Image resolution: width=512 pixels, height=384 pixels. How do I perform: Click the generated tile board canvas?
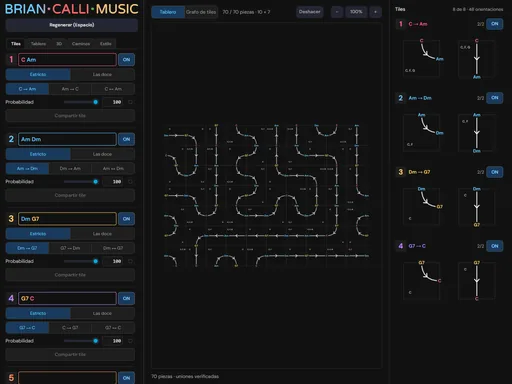pos(266,196)
